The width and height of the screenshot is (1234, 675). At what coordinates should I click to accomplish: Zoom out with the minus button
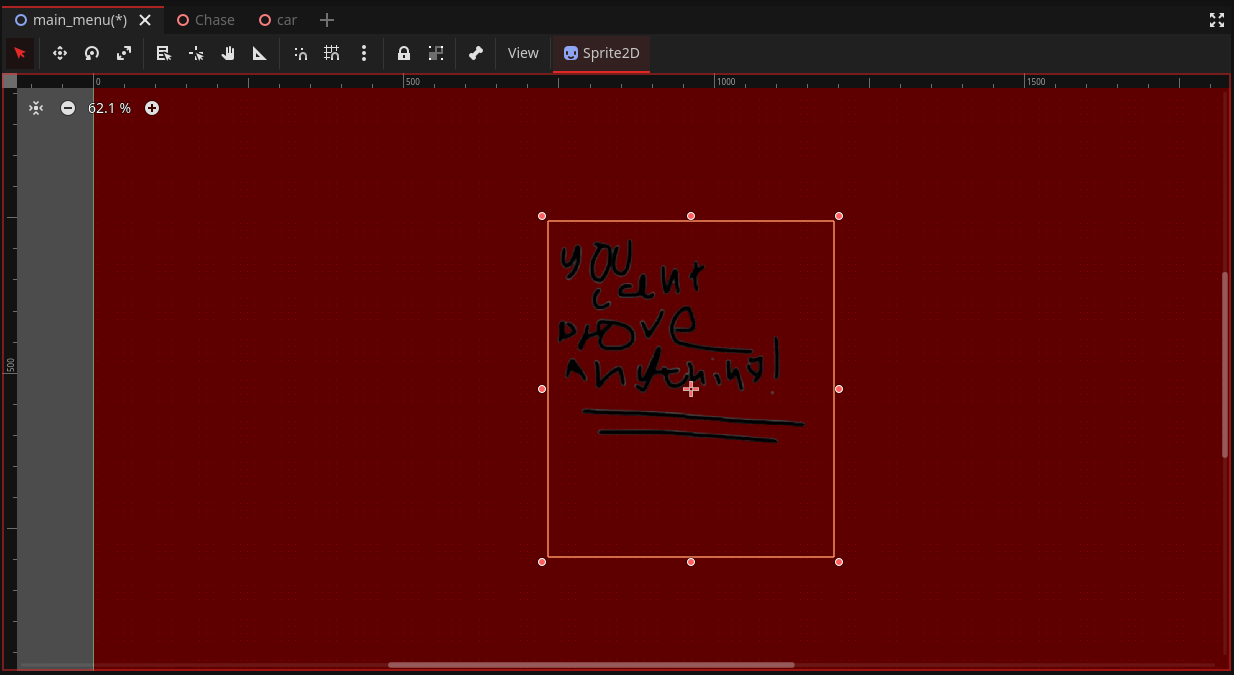pyautogui.click(x=68, y=108)
